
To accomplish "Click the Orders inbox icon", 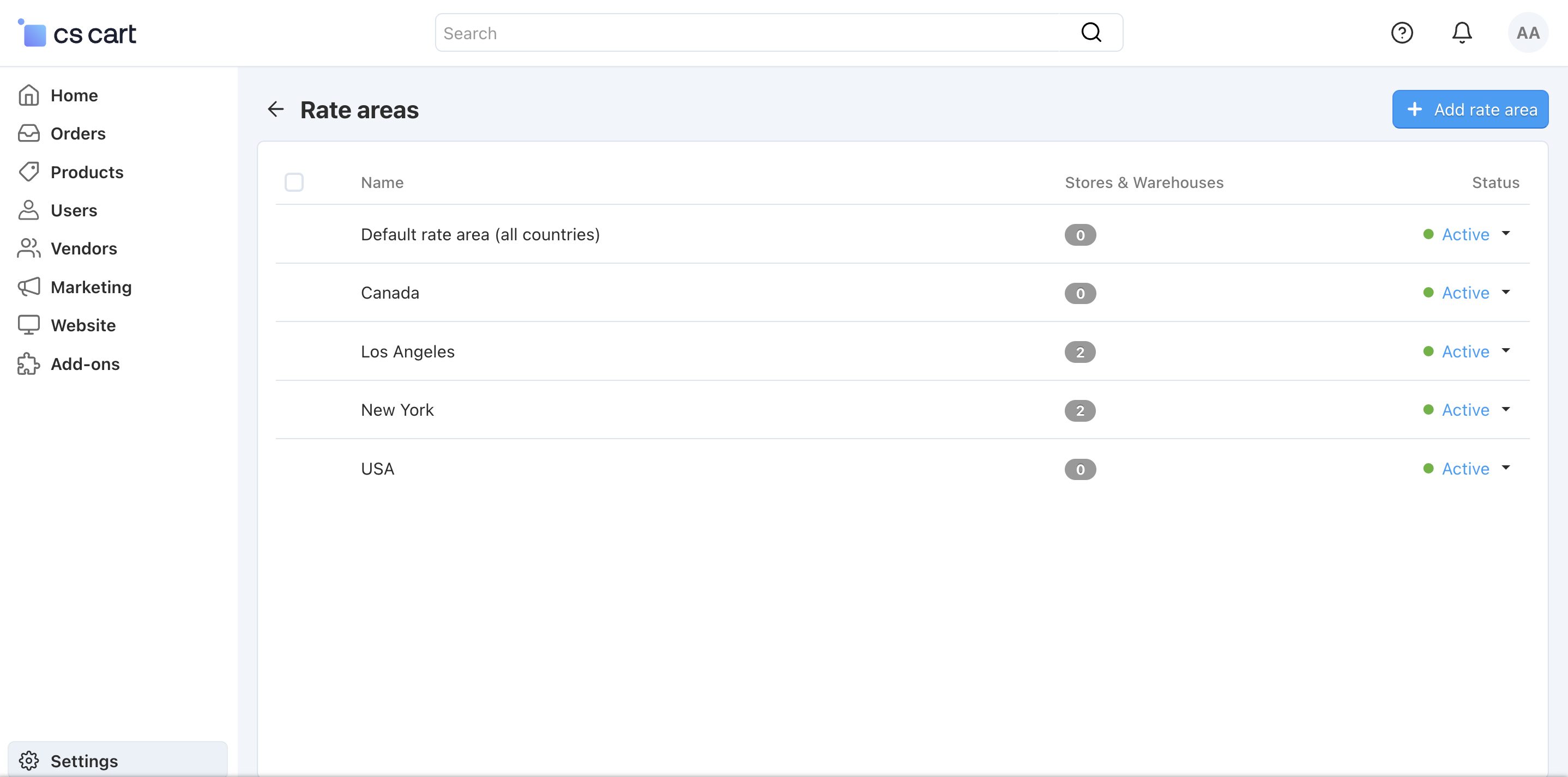I will (28, 133).
